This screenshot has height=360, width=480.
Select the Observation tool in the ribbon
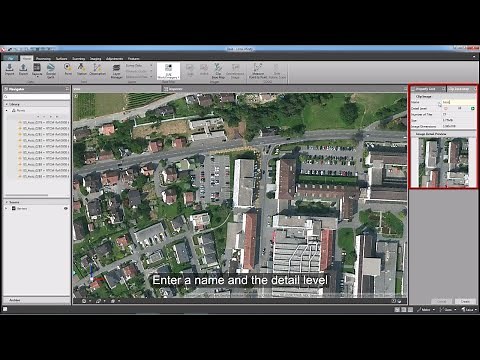[x=97, y=69]
